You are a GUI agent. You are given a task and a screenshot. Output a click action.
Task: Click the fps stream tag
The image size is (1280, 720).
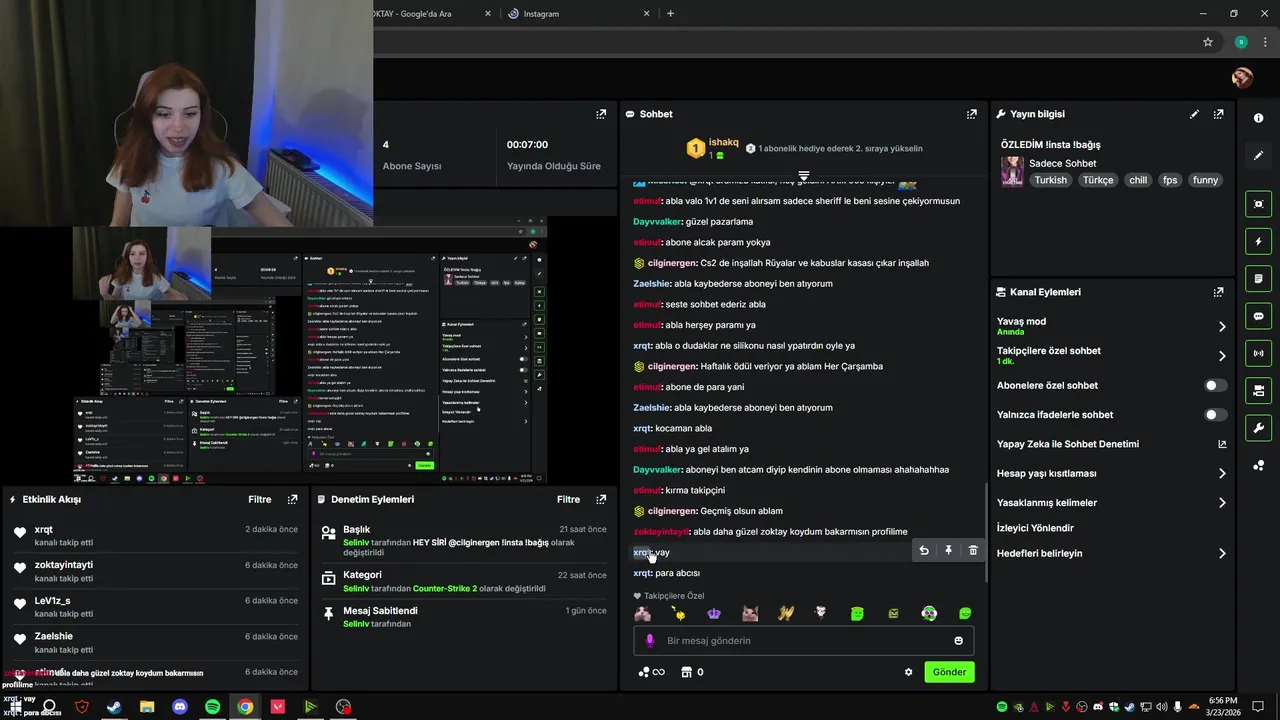tap(1169, 180)
